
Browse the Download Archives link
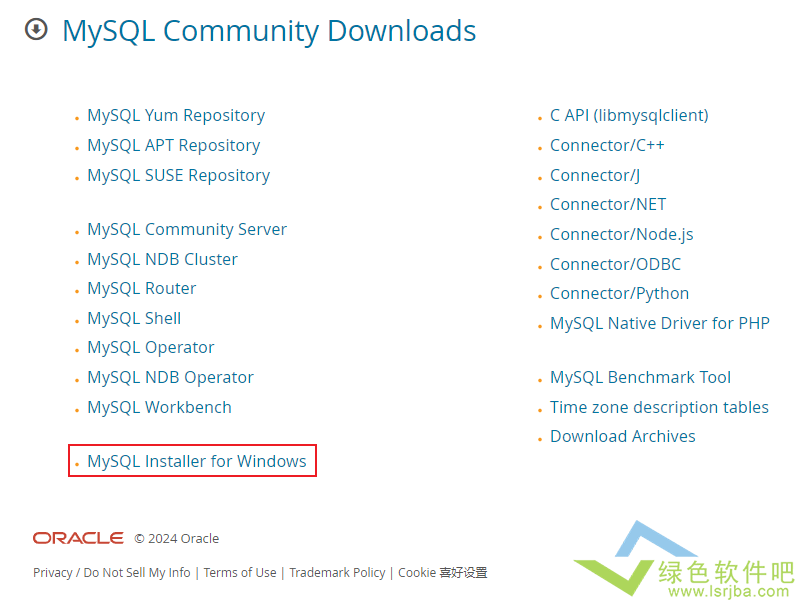(622, 437)
